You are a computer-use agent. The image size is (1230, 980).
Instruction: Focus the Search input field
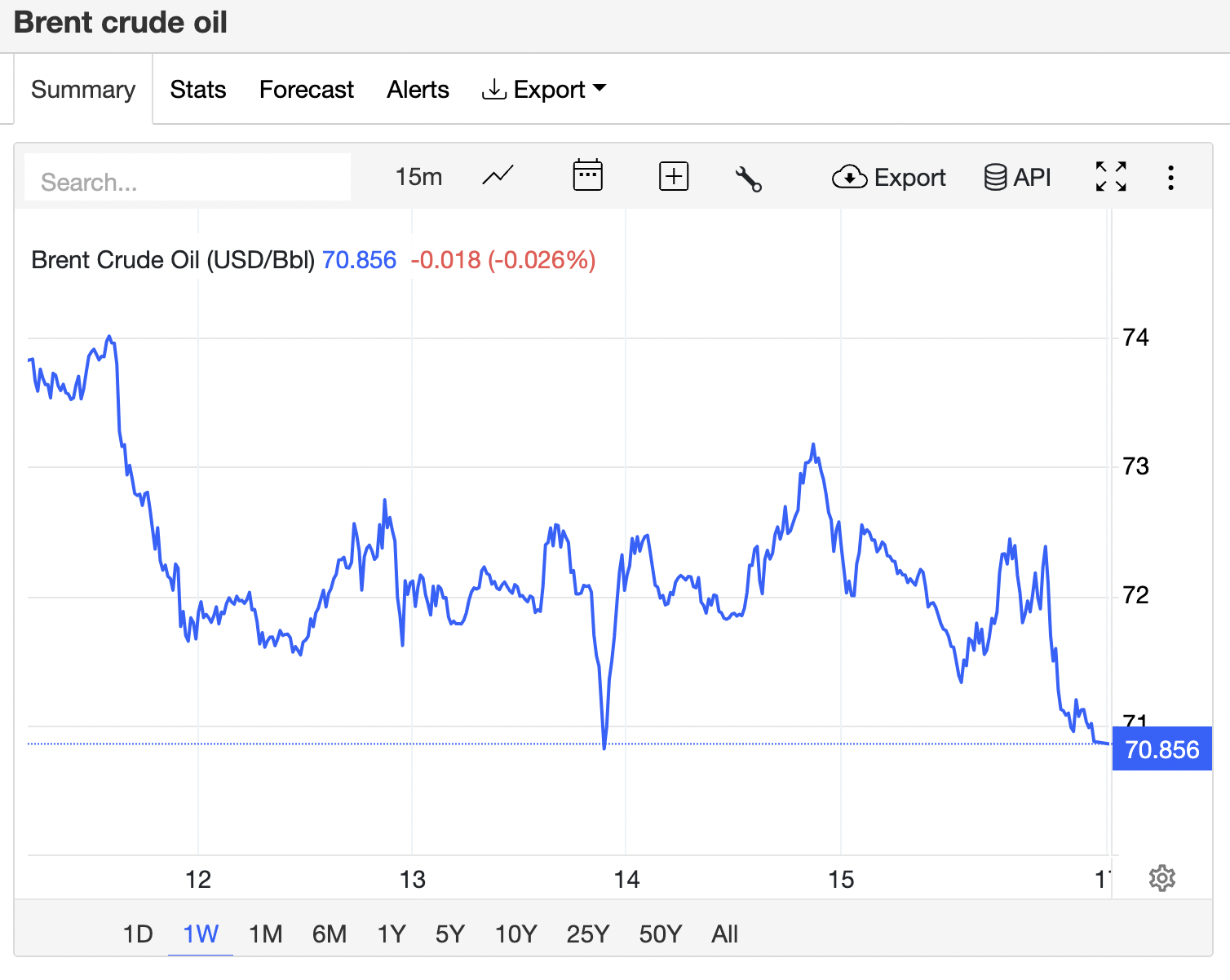tap(188, 178)
